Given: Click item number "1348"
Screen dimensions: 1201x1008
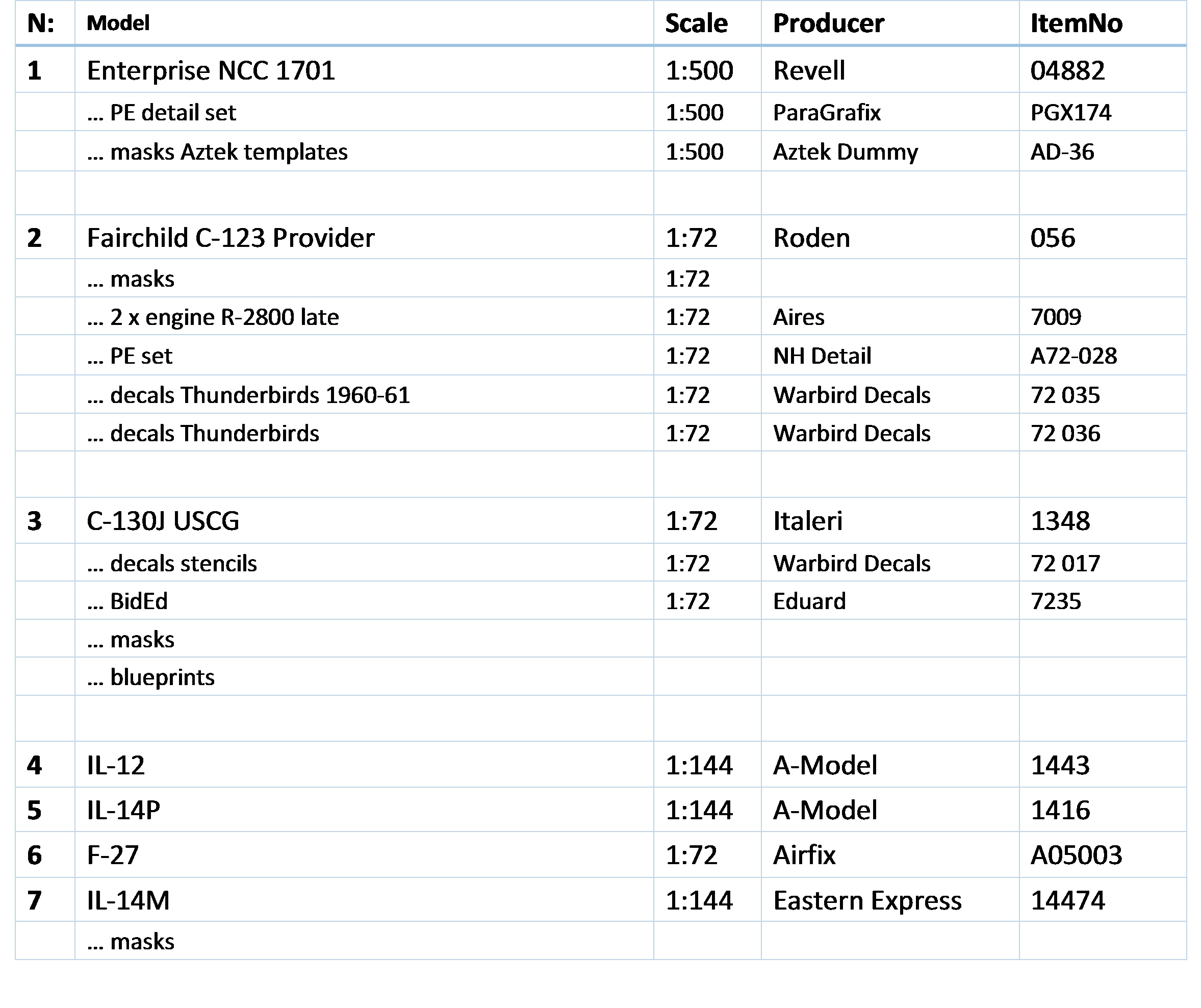Looking at the screenshot, I should (x=1060, y=521).
